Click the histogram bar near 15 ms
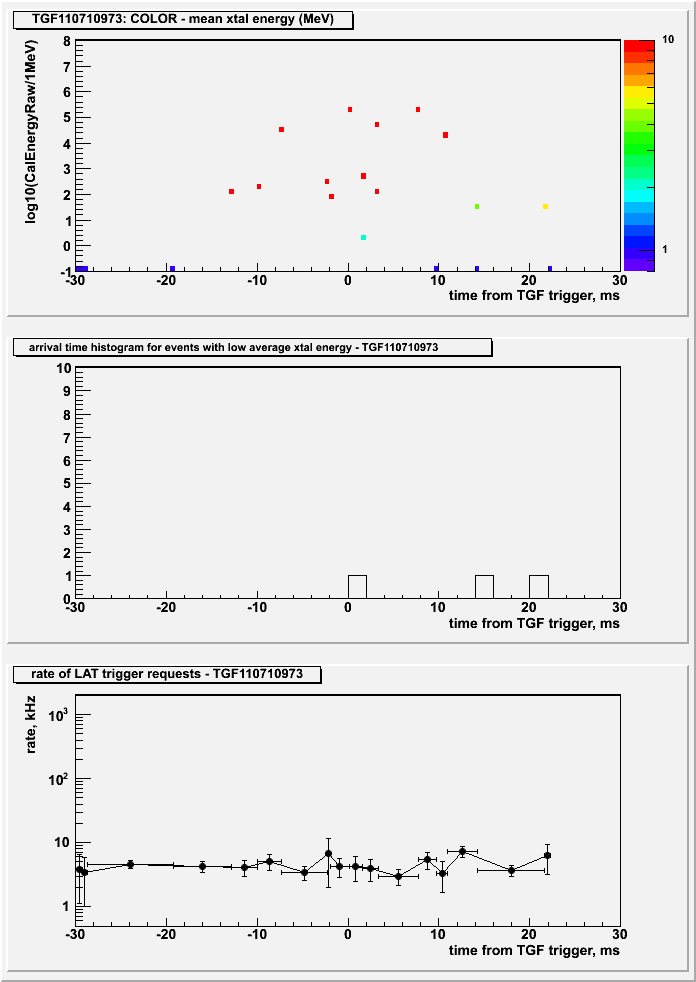696x982 pixels. coord(484,587)
